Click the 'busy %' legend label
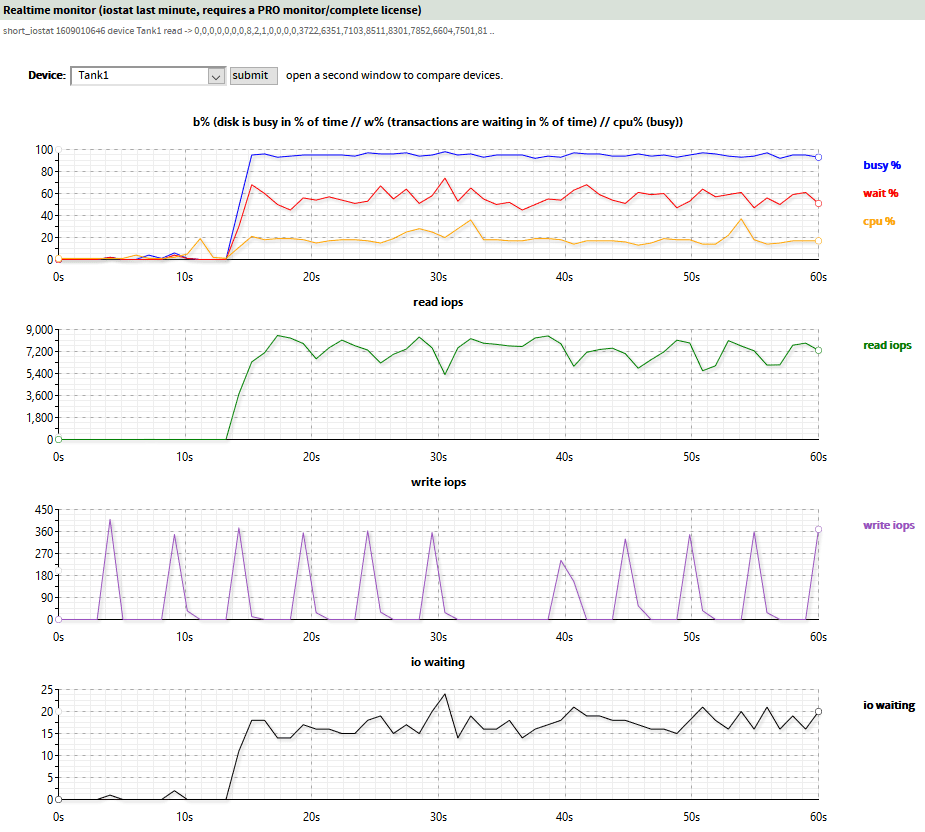Screen dimensions: 925x832 [x=882, y=165]
